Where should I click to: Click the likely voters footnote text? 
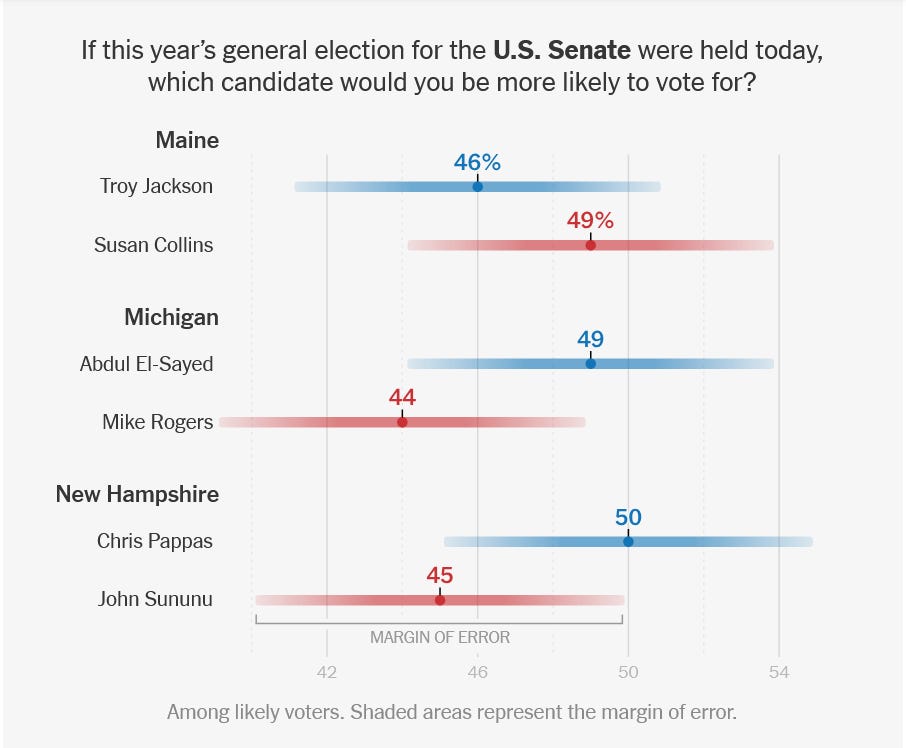click(452, 712)
